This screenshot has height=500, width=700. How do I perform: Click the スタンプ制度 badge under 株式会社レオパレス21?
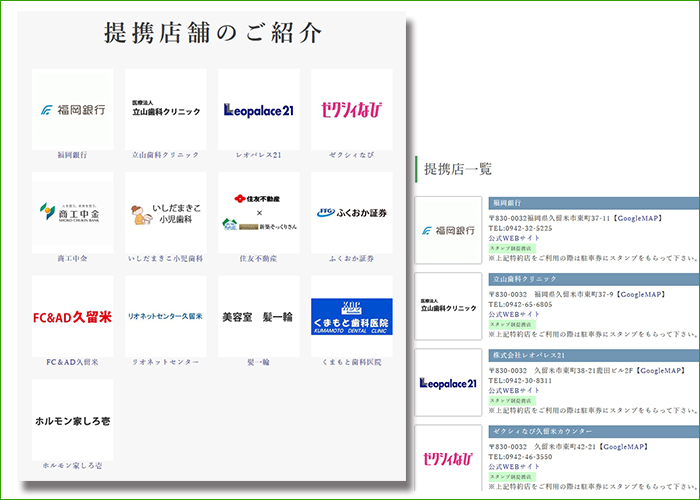point(512,401)
